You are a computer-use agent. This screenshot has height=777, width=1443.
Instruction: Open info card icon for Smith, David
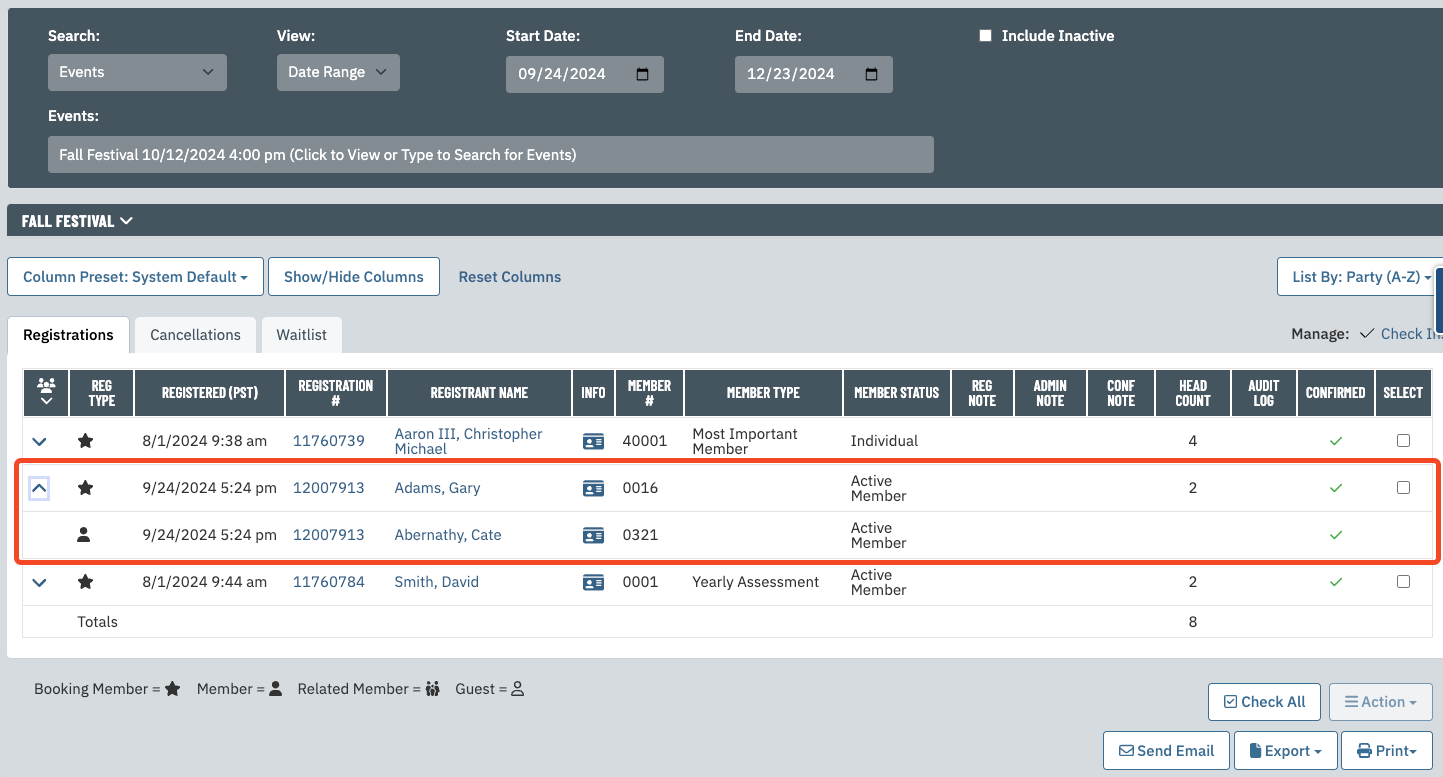(x=593, y=582)
